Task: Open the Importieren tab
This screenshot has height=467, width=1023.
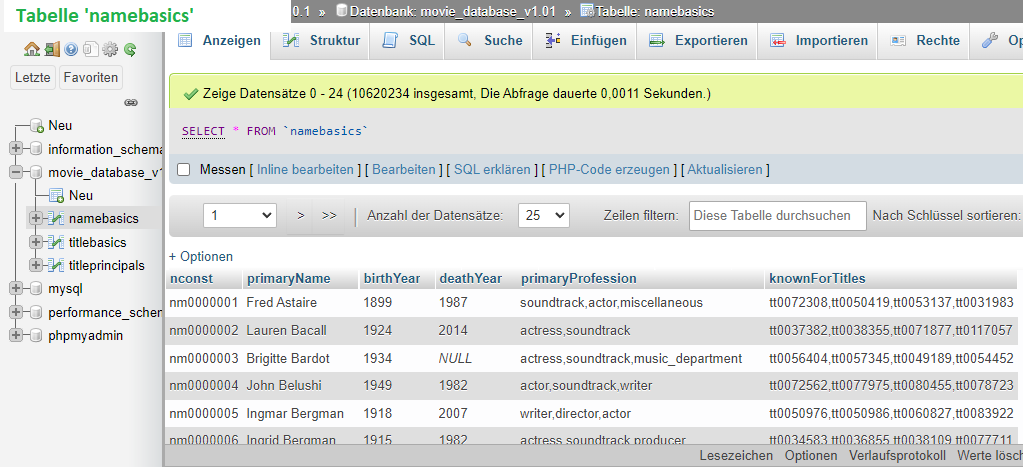Action: click(819, 40)
